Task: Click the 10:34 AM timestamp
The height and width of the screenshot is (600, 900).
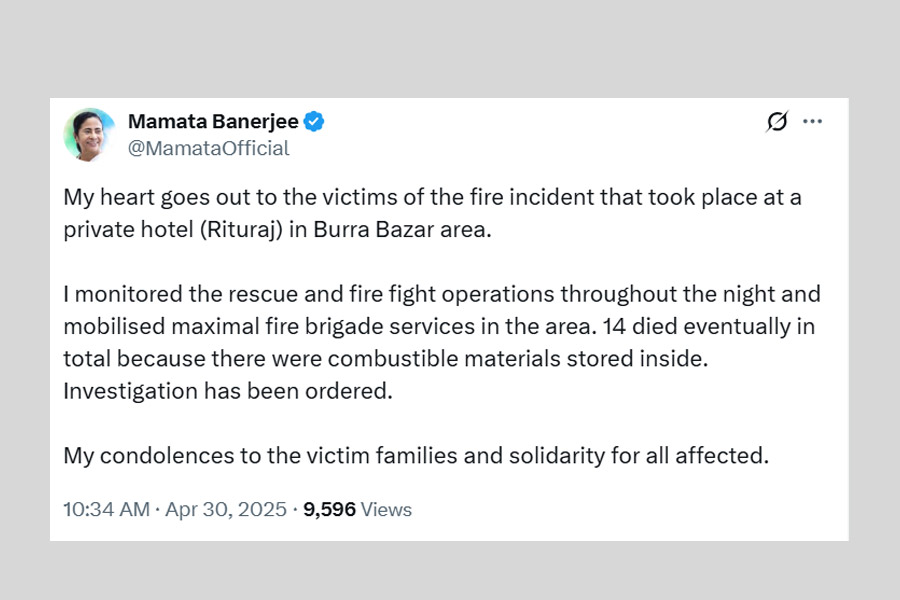Action: coord(105,509)
